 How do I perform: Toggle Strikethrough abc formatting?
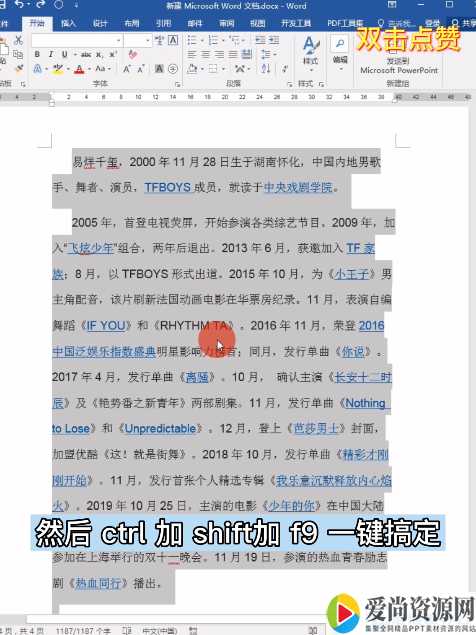[x=86, y=54]
